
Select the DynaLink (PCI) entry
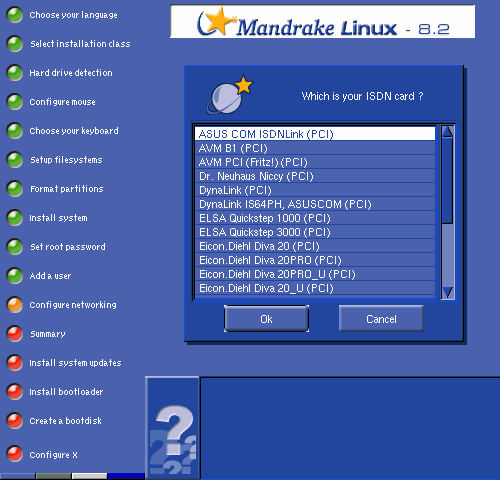pyautogui.click(x=315, y=190)
